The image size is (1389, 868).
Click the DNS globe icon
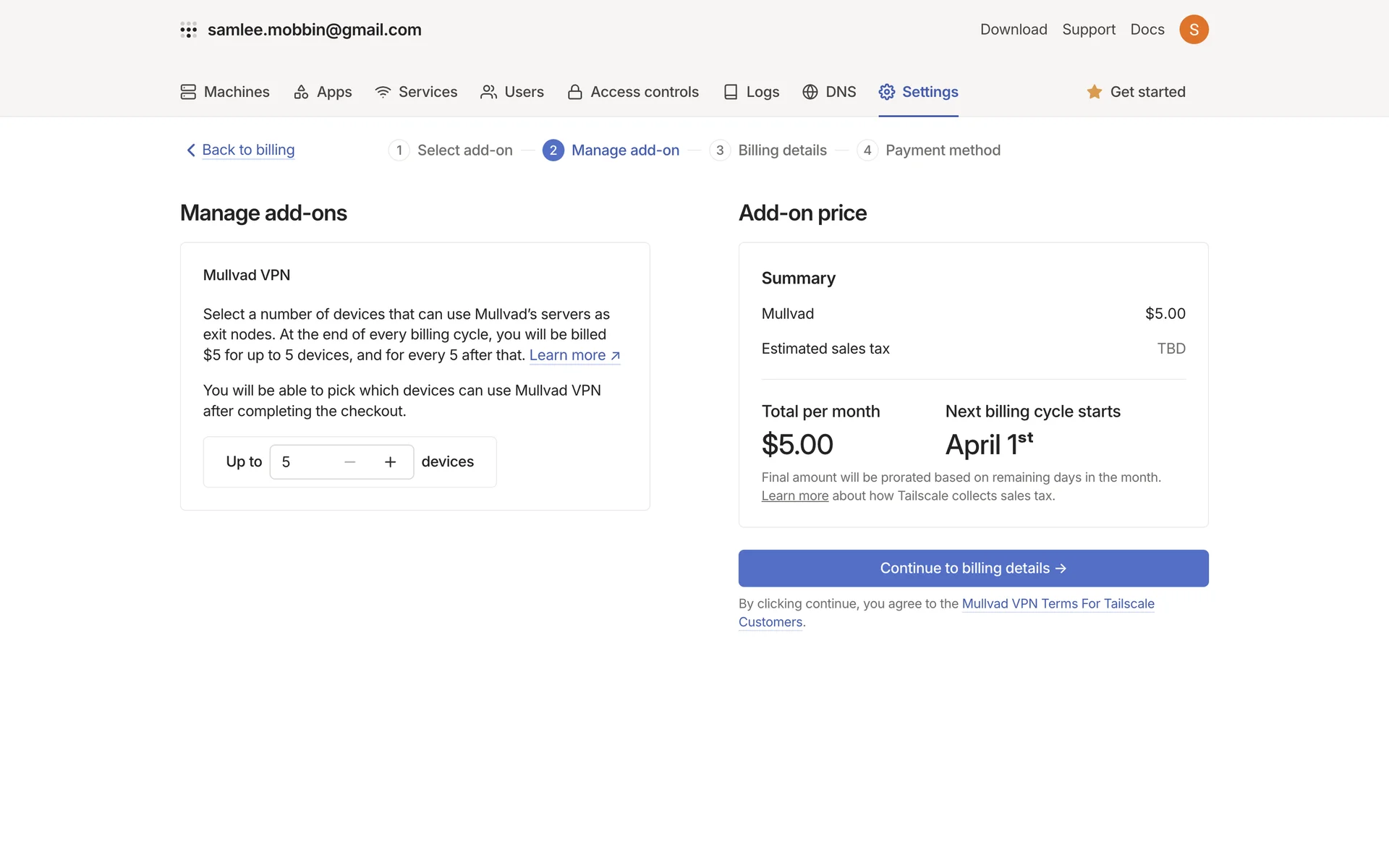tap(810, 92)
